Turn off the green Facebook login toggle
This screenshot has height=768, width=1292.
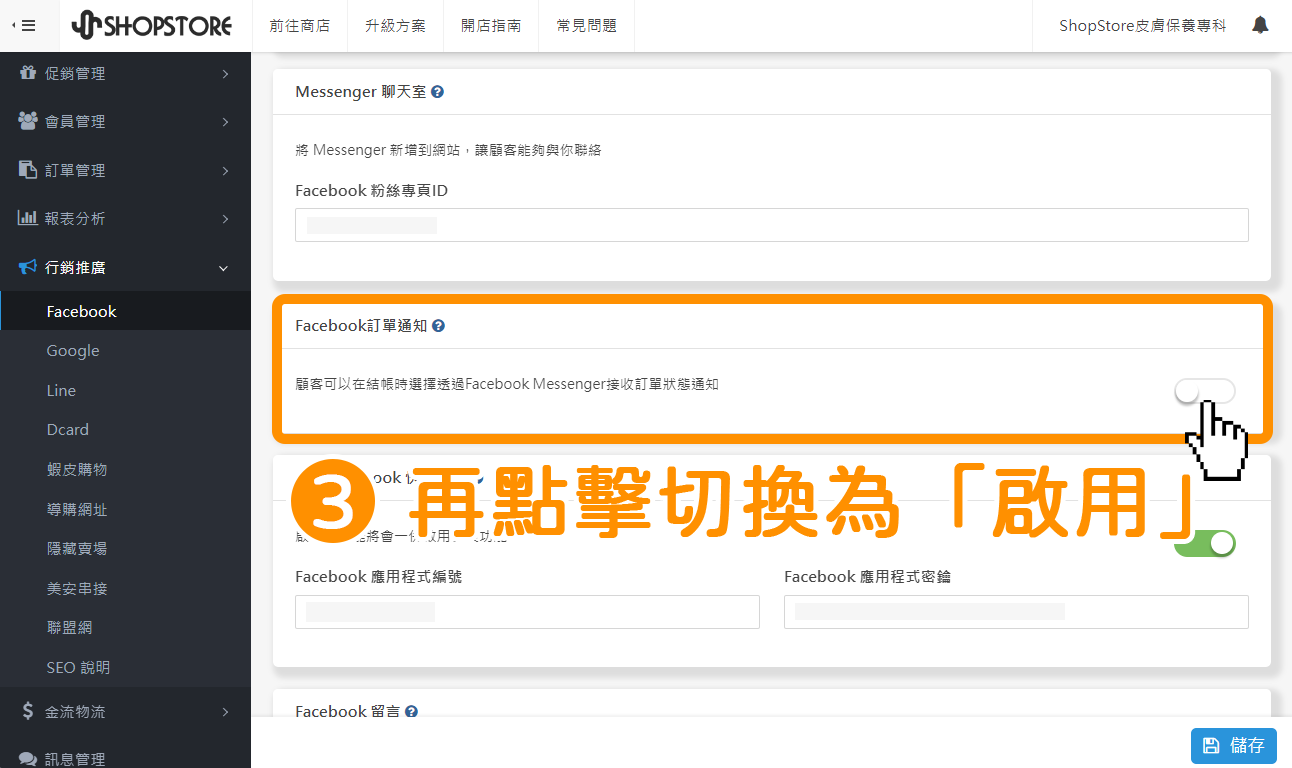coord(1205,543)
